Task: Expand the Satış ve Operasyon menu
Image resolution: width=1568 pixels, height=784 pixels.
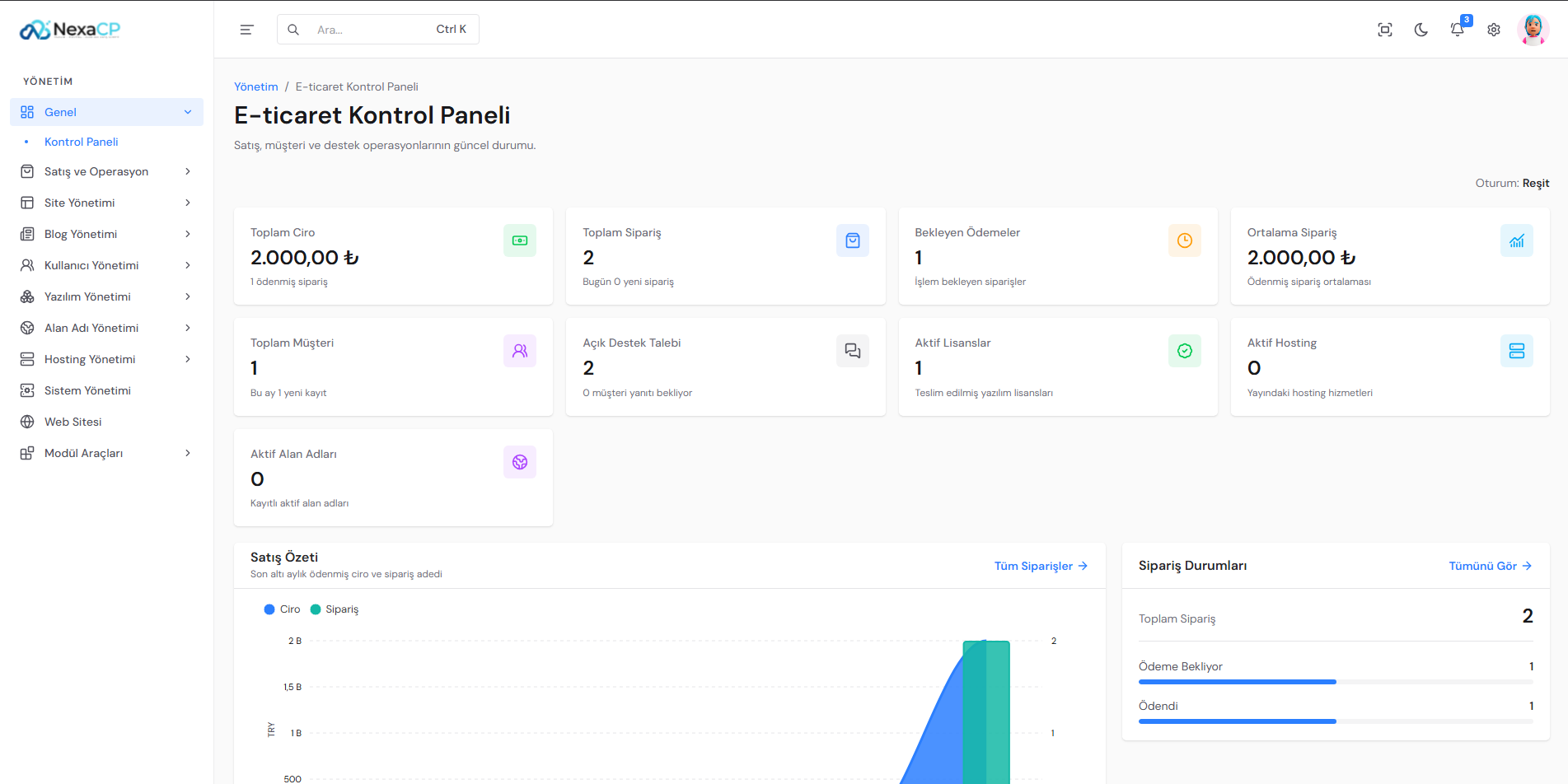Action: pyautogui.click(x=106, y=171)
